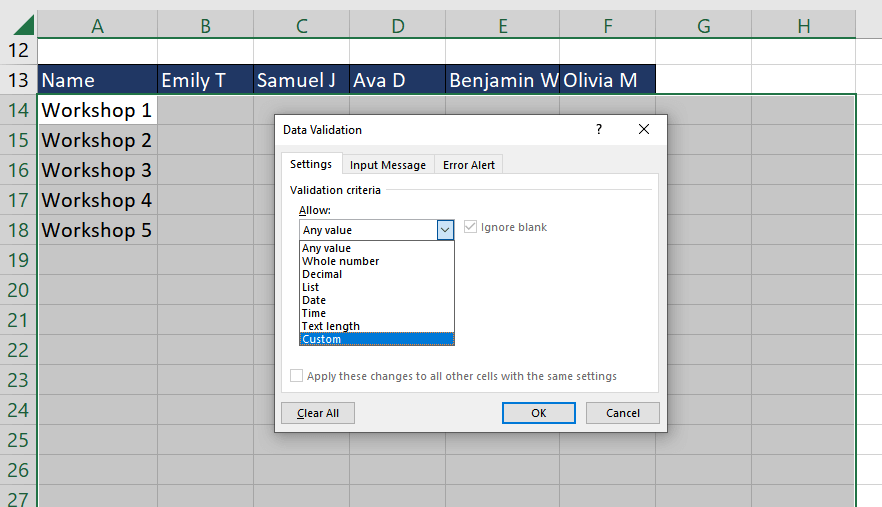Switch to the Error Alert tab
Image resolution: width=882 pixels, height=507 pixels.
[x=469, y=165]
